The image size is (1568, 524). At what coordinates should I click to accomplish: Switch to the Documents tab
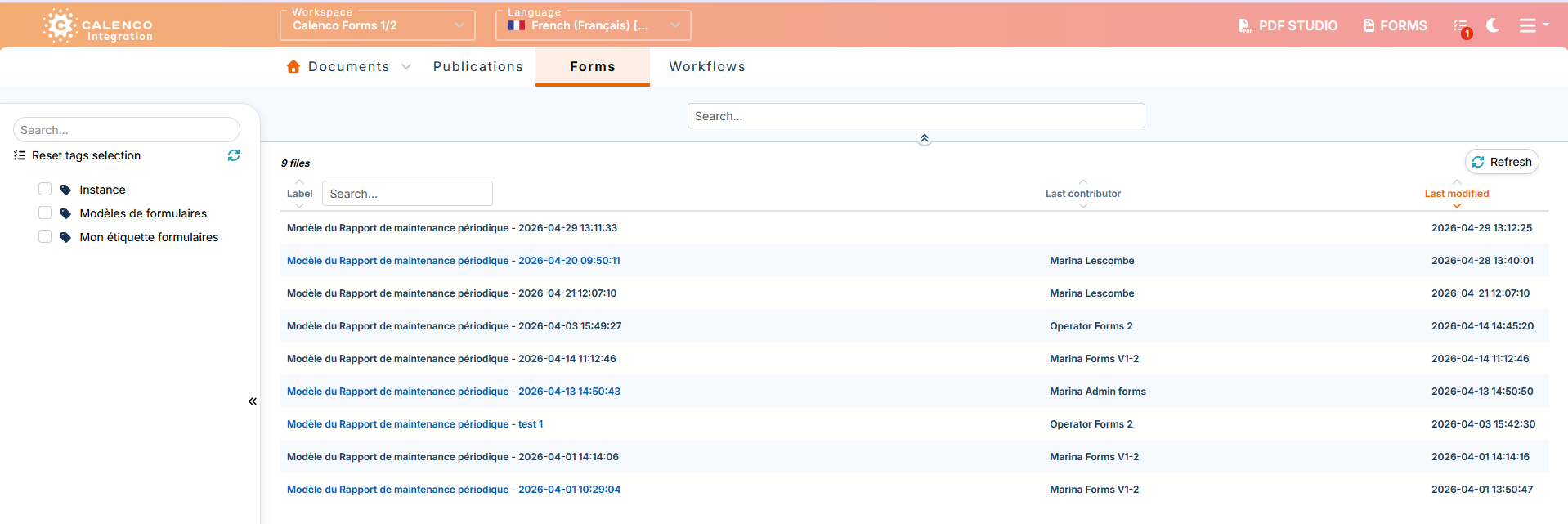click(x=349, y=67)
